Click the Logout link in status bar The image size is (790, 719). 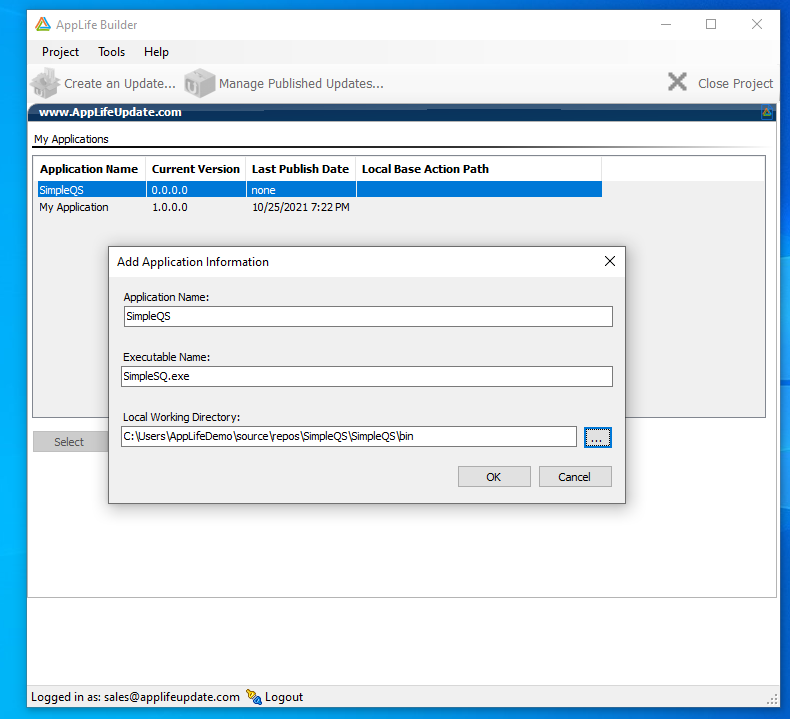284,697
